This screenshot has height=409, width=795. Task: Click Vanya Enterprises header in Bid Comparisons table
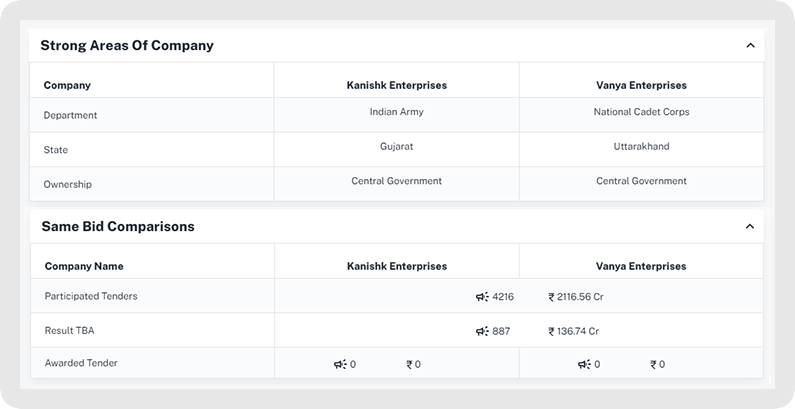point(641,266)
